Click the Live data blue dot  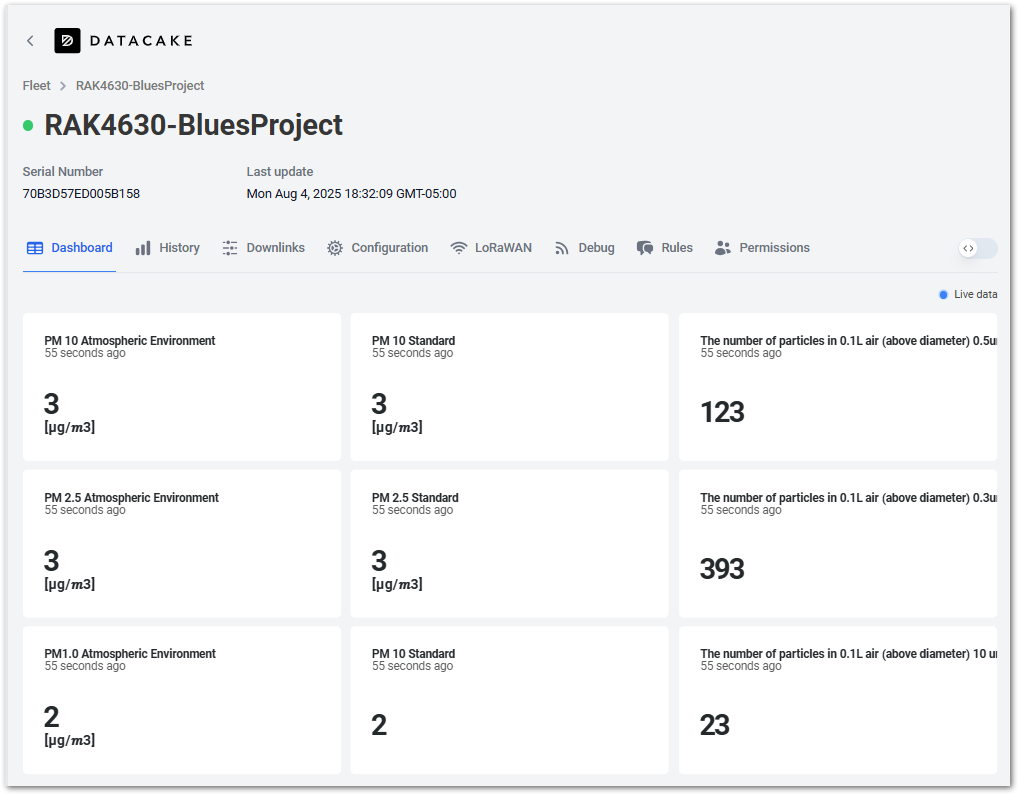pos(942,294)
